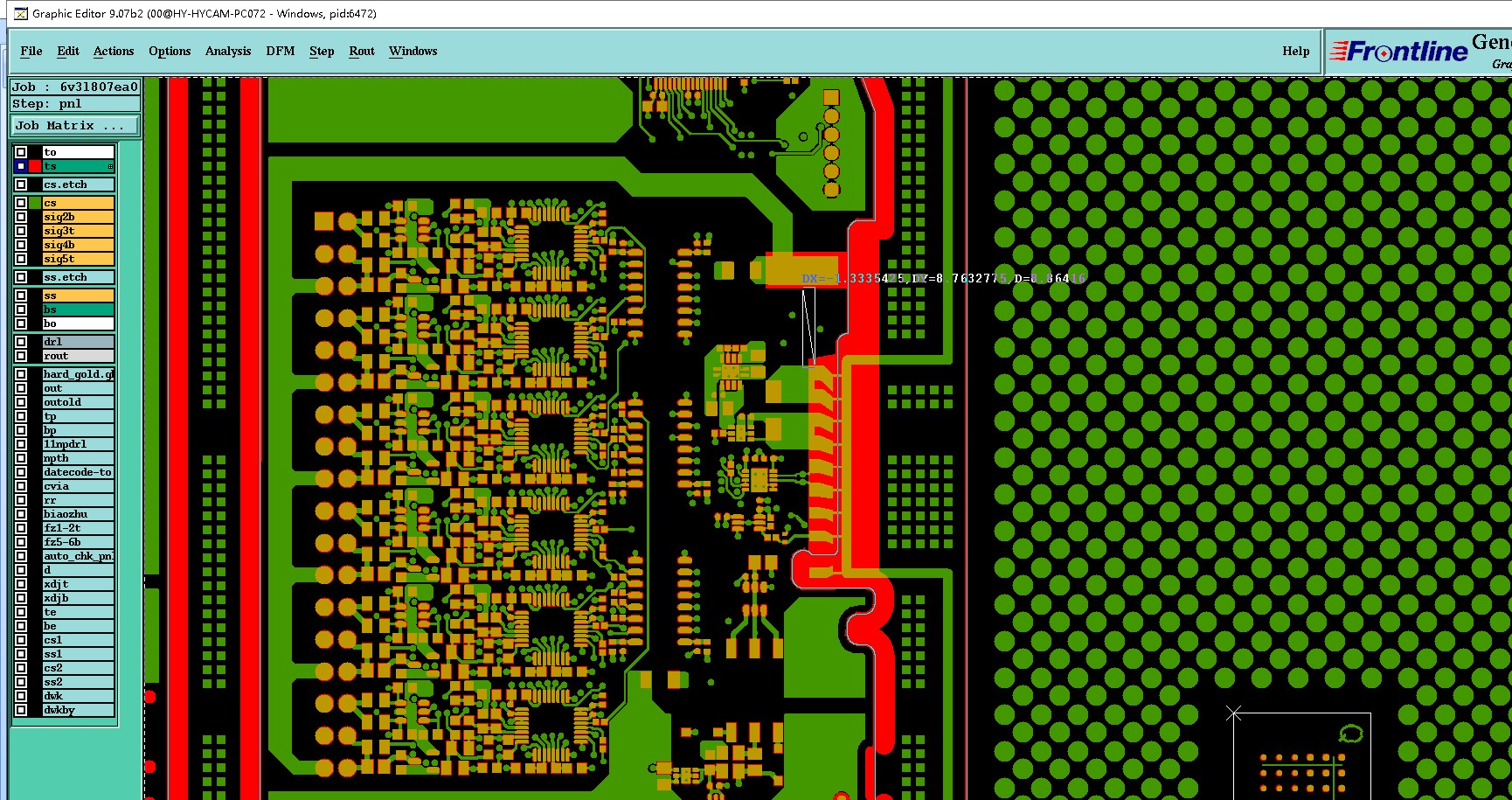The height and width of the screenshot is (800, 1512).
Task: Toggle the checkbox for layer cs.etch
Action: point(21,184)
